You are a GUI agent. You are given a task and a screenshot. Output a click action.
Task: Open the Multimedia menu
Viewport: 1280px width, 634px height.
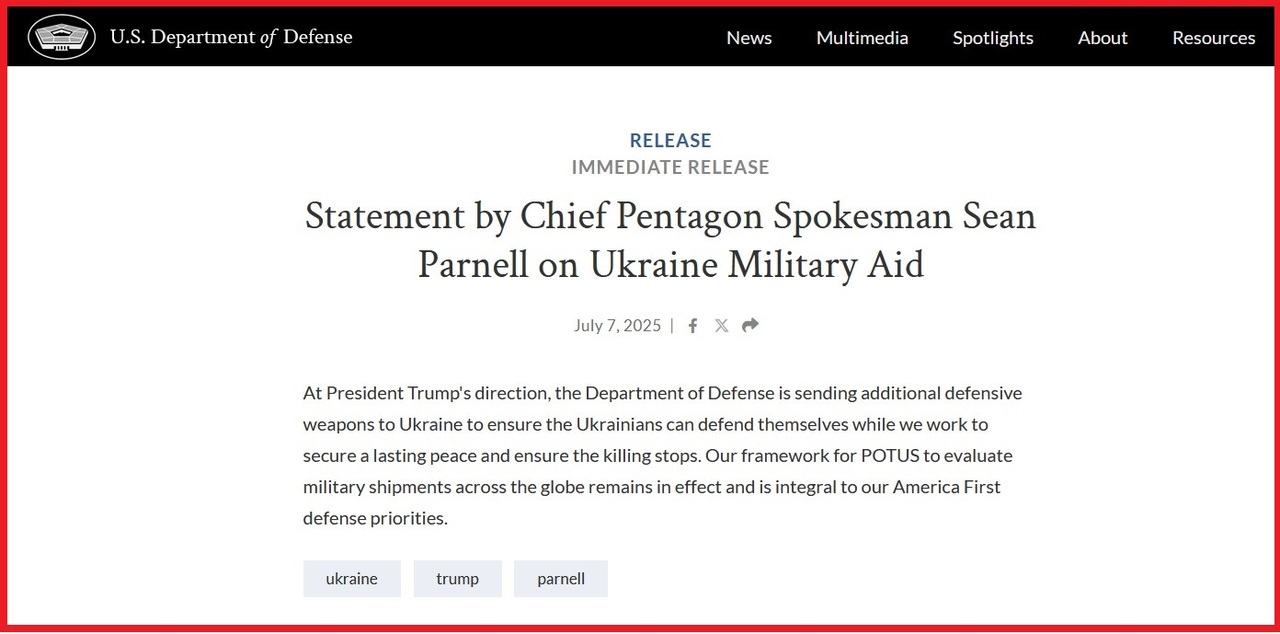click(x=862, y=38)
